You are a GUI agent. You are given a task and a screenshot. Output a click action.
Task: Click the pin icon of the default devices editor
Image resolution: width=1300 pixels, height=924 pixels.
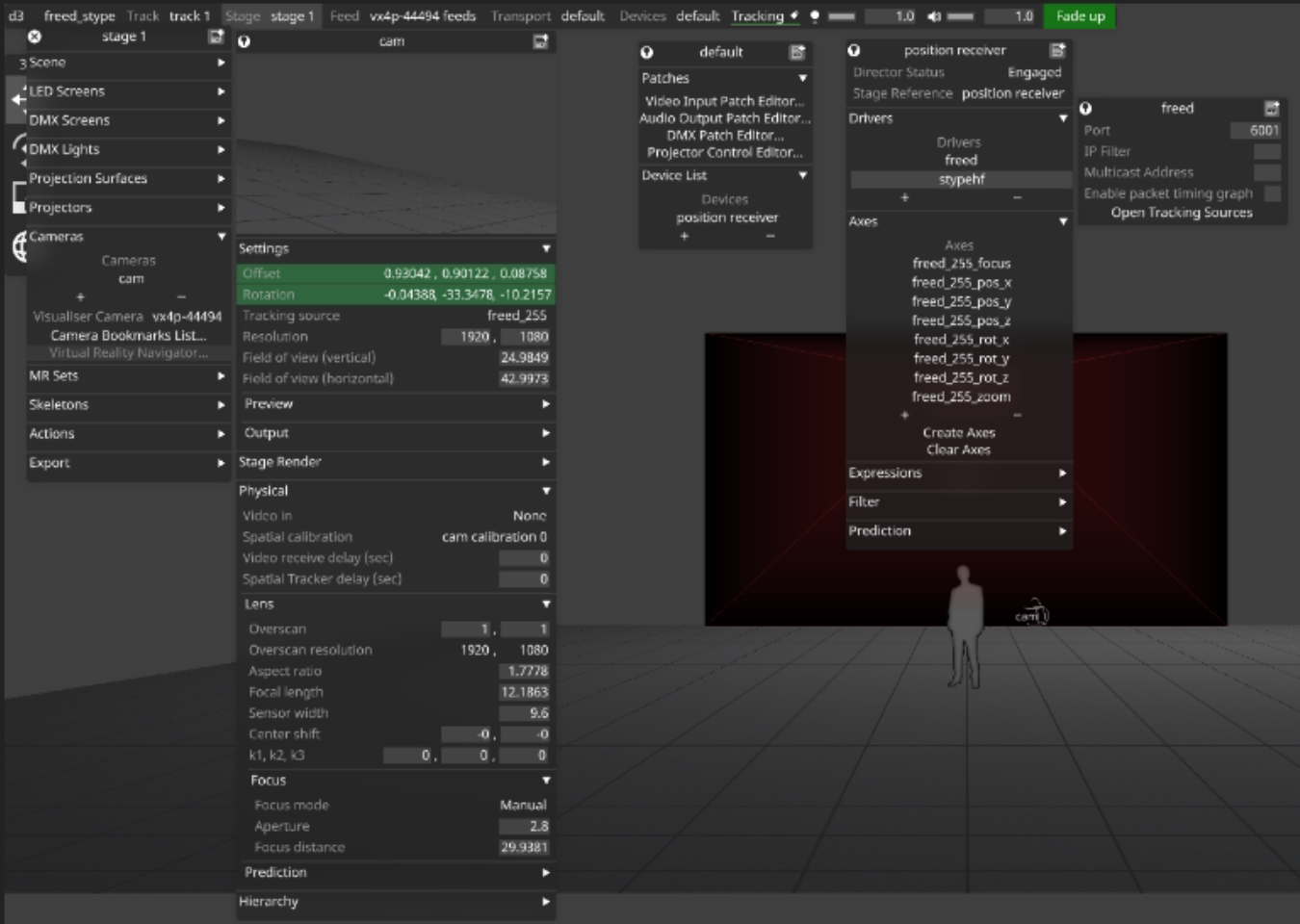647,52
